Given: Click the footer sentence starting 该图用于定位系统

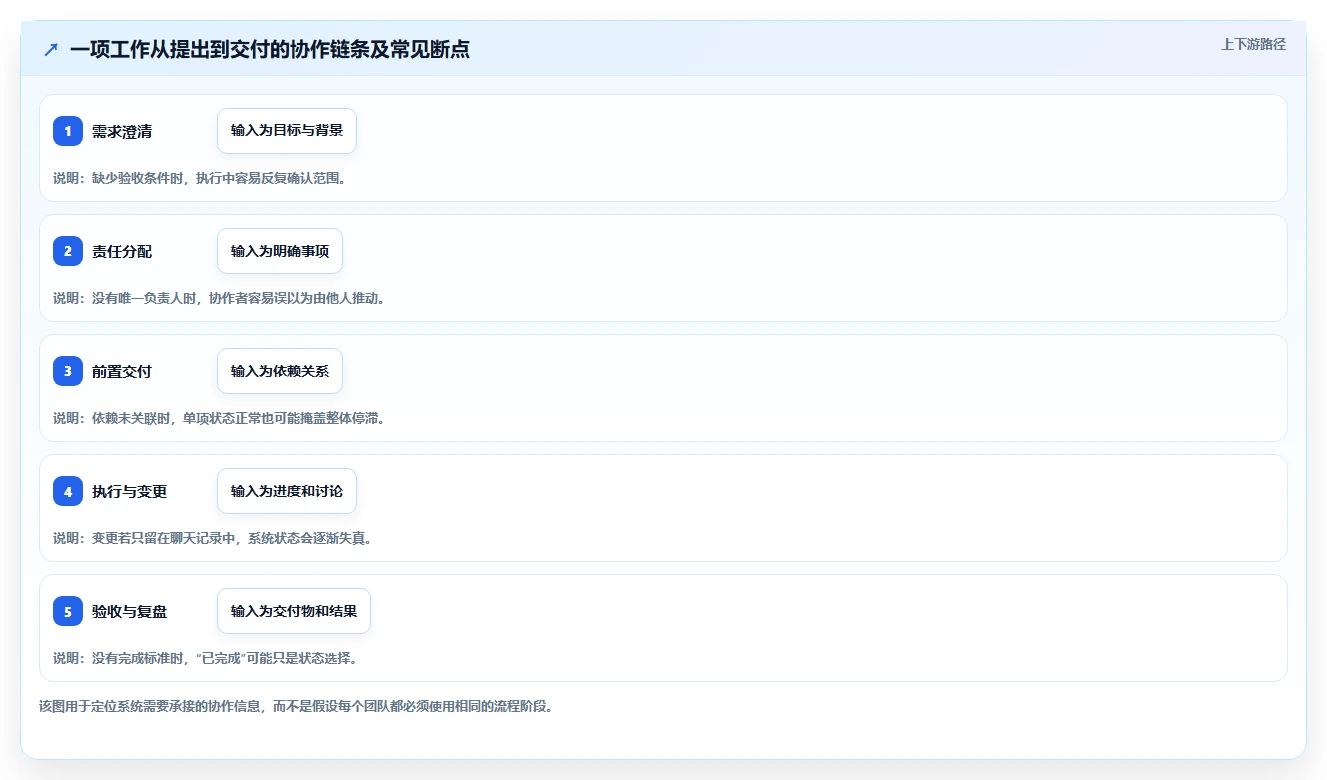Looking at the screenshot, I should tap(296, 706).
